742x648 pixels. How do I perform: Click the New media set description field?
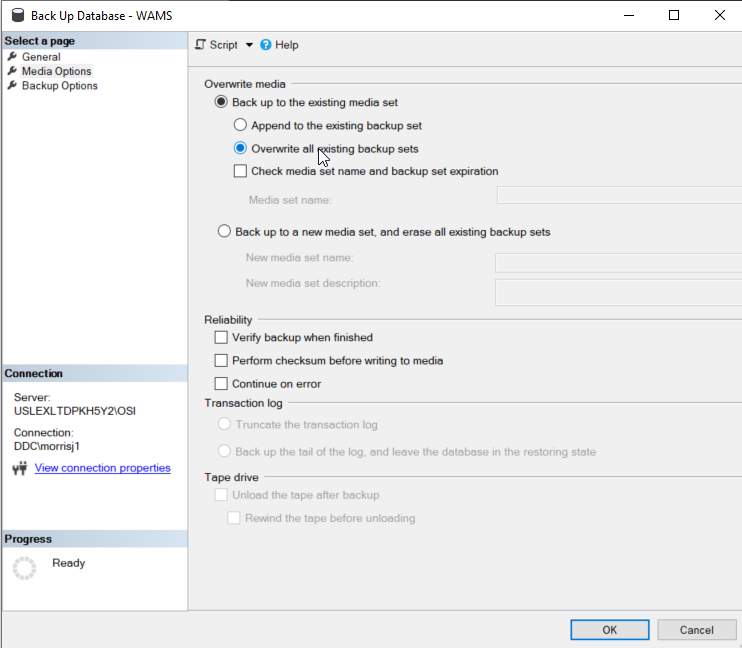pos(618,292)
